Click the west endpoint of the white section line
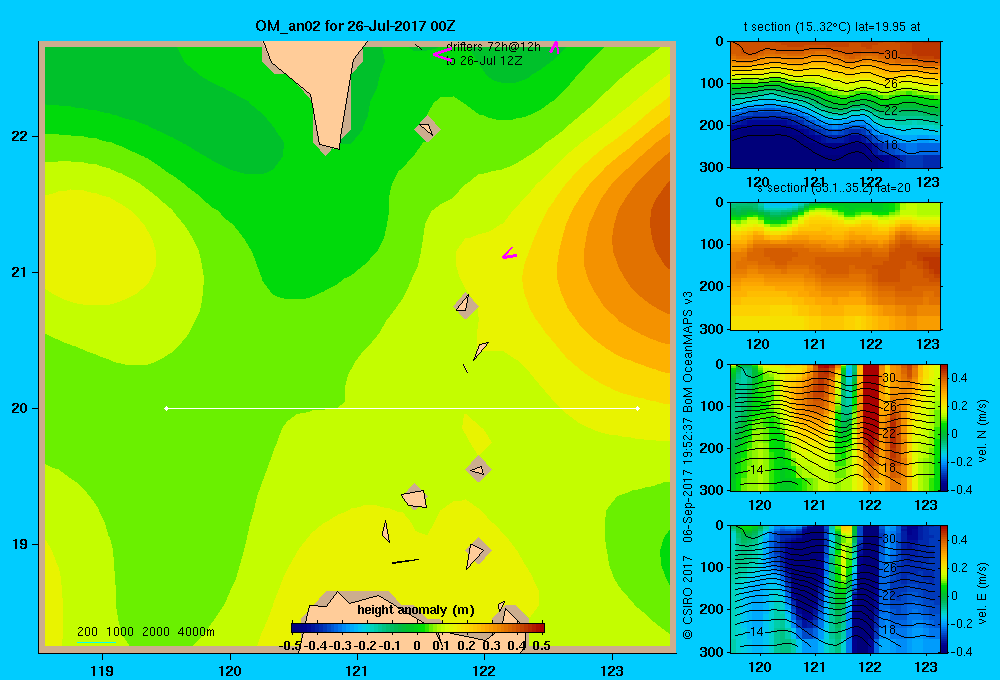This screenshot has width=1000, height=680. pos(166,408)
